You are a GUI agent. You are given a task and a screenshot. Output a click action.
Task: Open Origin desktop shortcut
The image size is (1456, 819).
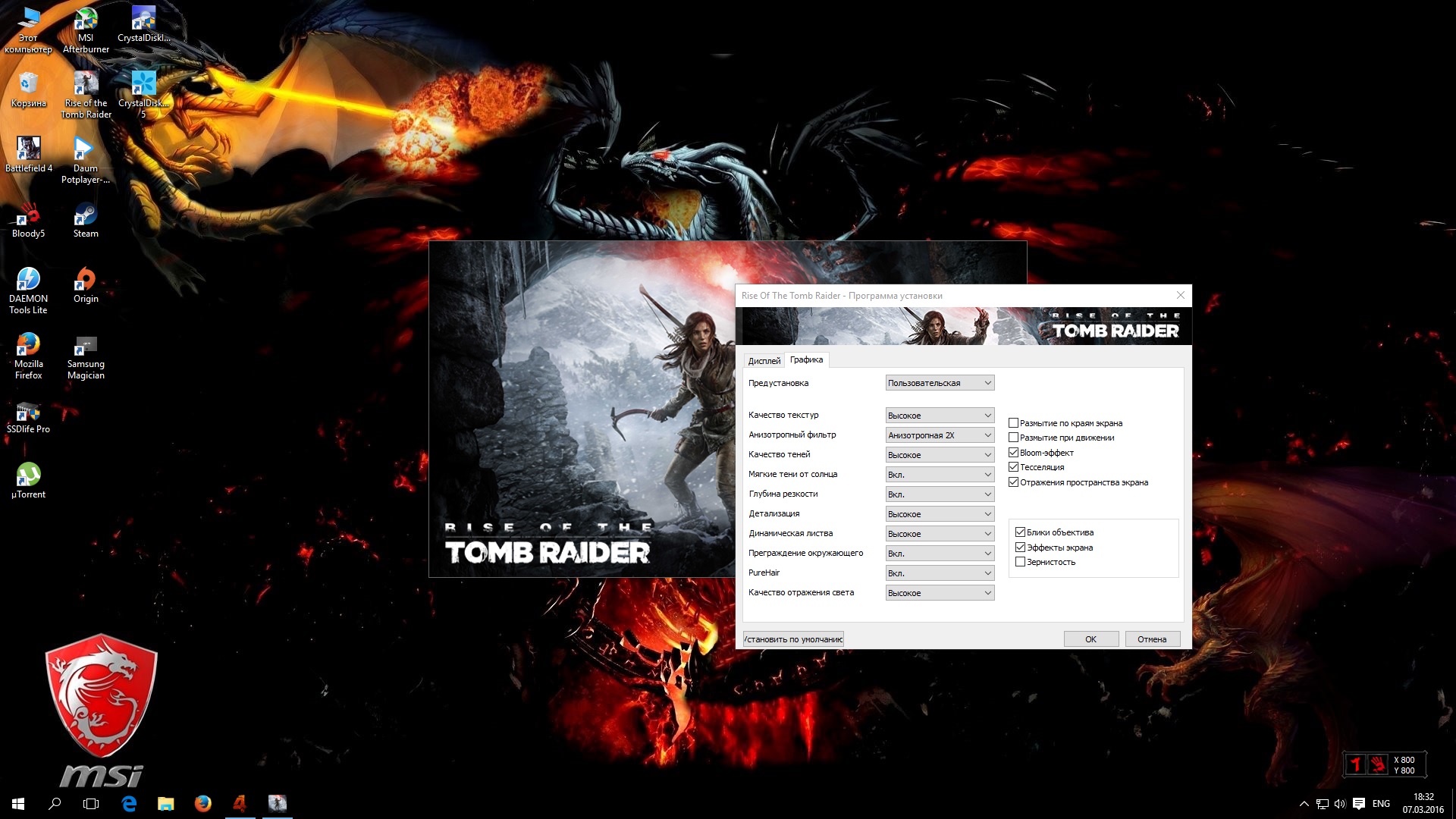pyautogui.click(x=86, y=285)
